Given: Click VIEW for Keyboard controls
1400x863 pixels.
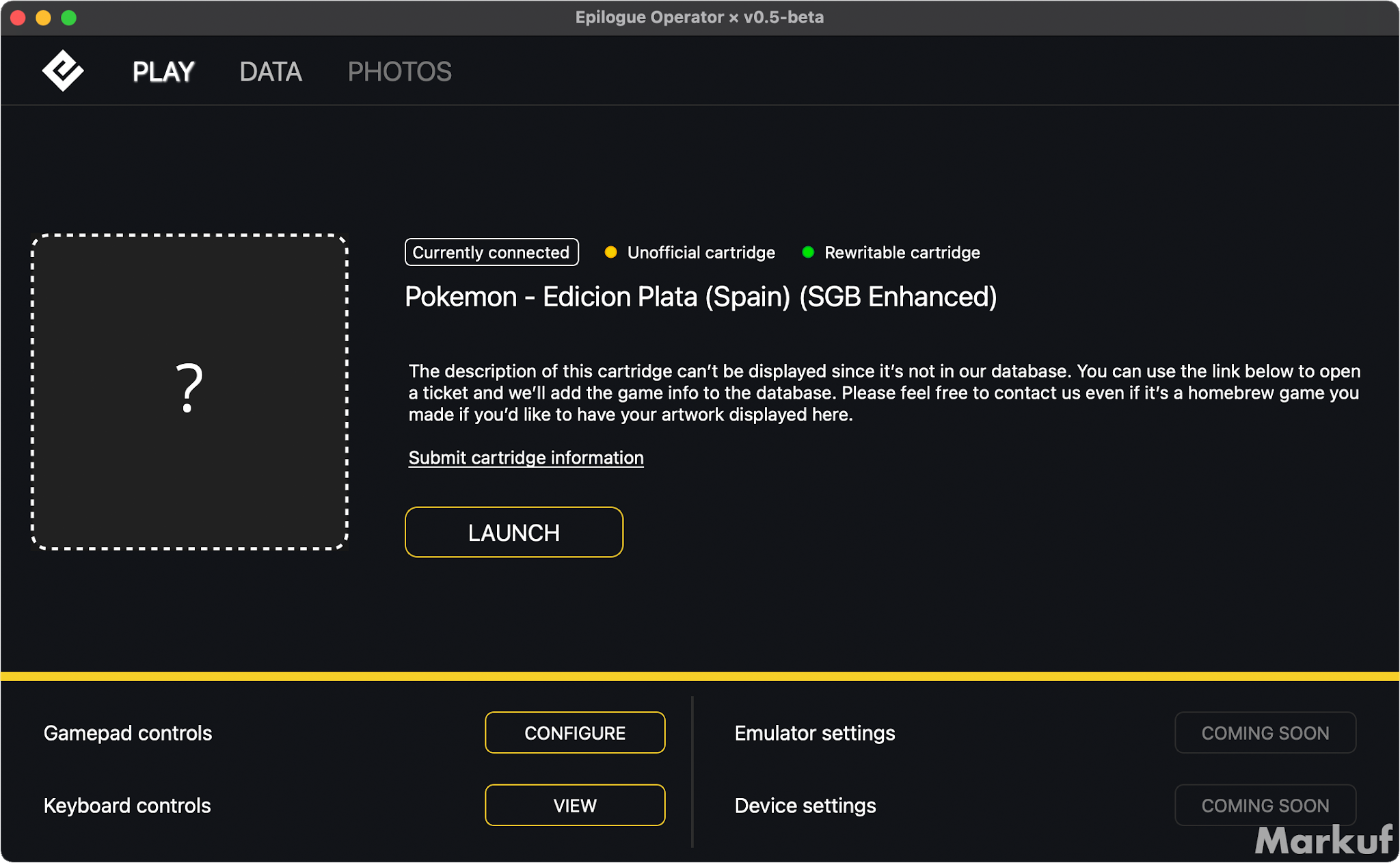Looking at the screenshot, I should tap(575, 806).
